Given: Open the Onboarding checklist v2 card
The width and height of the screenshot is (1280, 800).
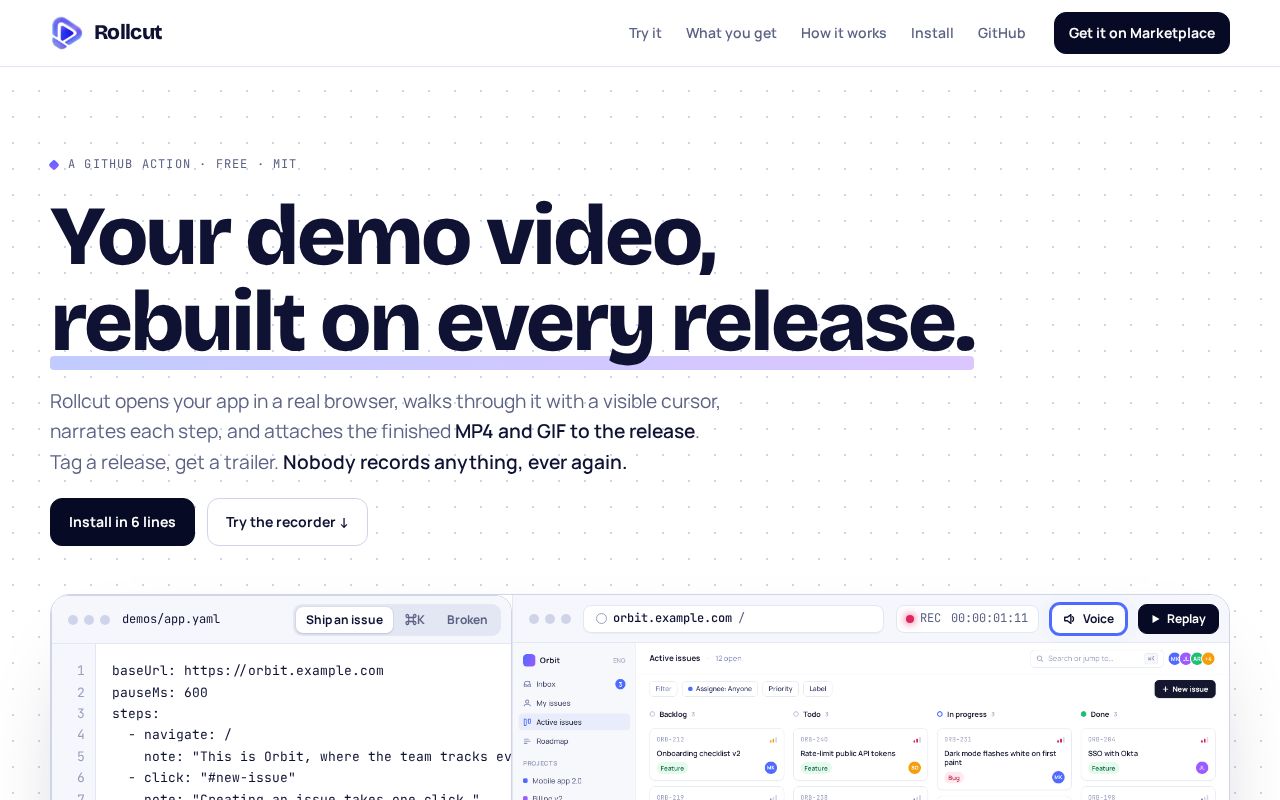Looking at the screenshot, I should coord(717,754).
